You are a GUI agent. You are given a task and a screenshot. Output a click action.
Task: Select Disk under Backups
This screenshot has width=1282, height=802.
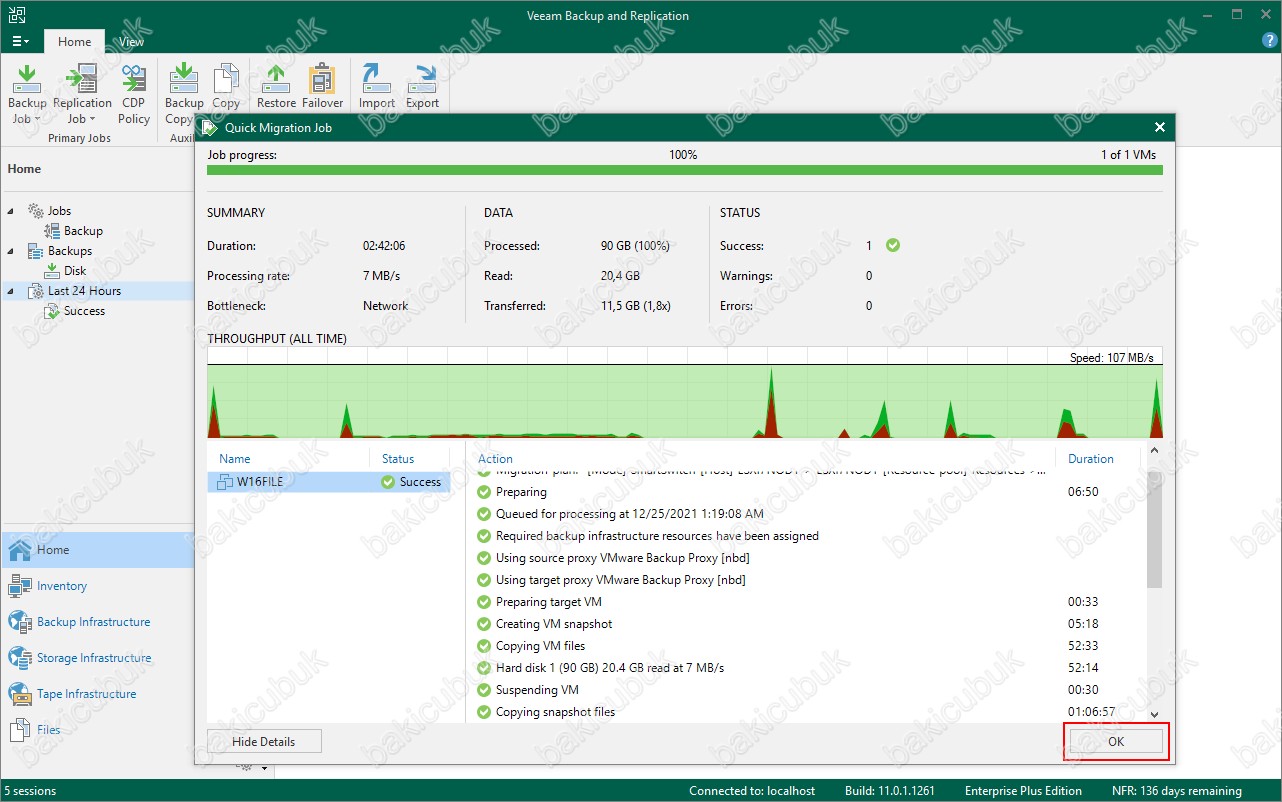(x=75, y=271)
